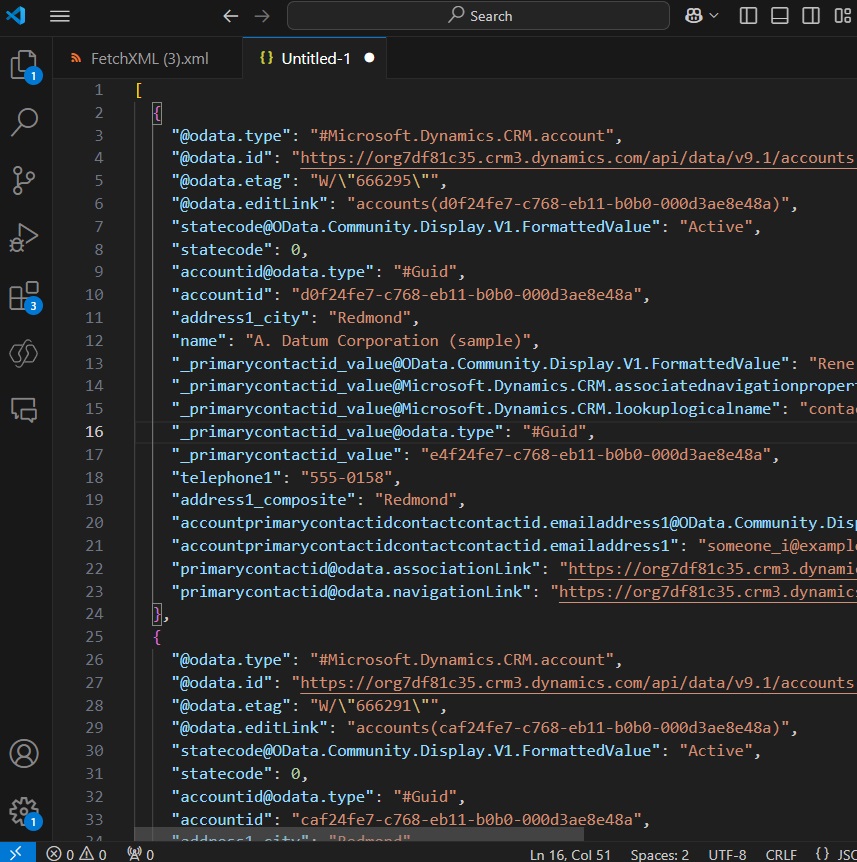Toggle the secondary sidebar layout button
The height and width of the screenshot is (862, 857).
[811, 16]
